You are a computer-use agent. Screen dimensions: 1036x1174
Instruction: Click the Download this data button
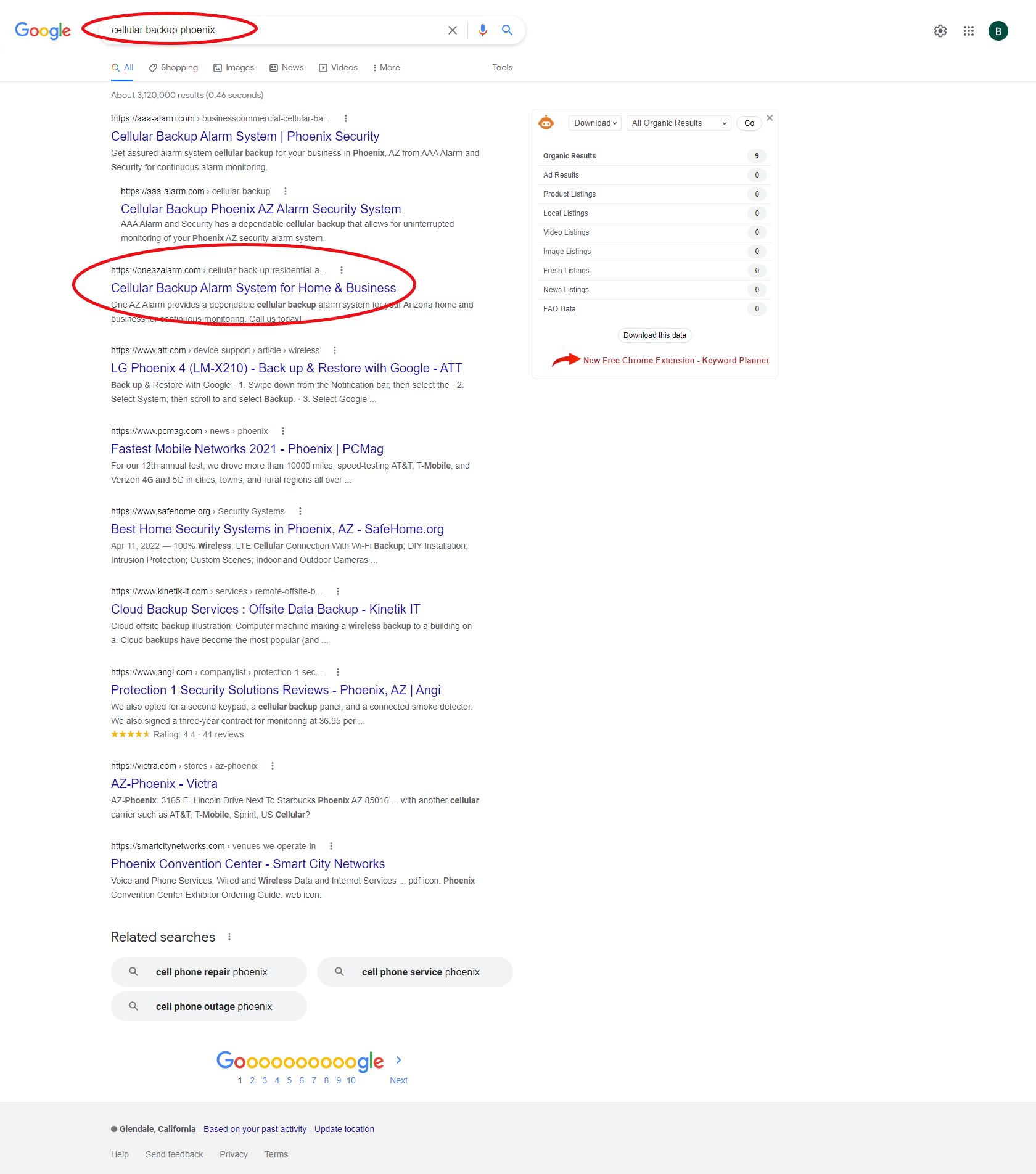pos(654,335)
